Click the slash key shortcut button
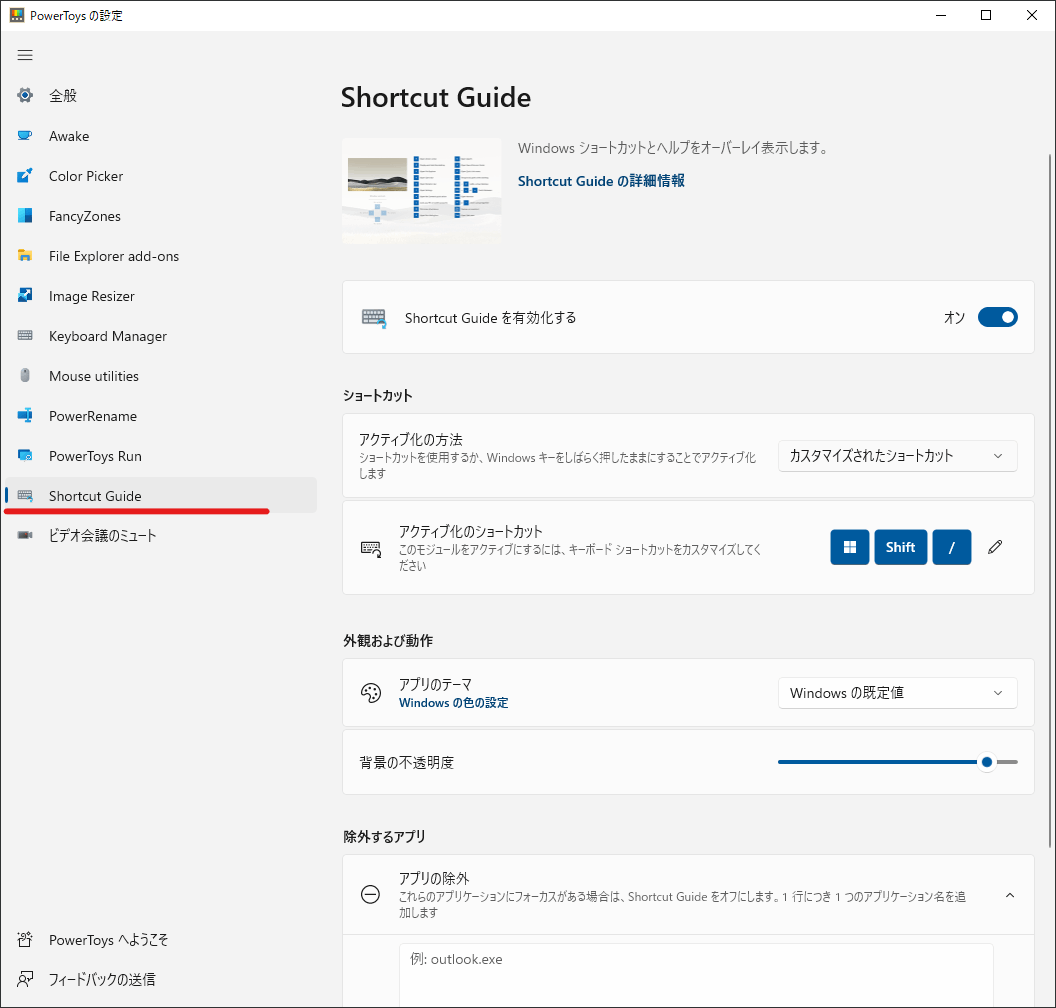The image size is (1056, 1008). point(952,547)
